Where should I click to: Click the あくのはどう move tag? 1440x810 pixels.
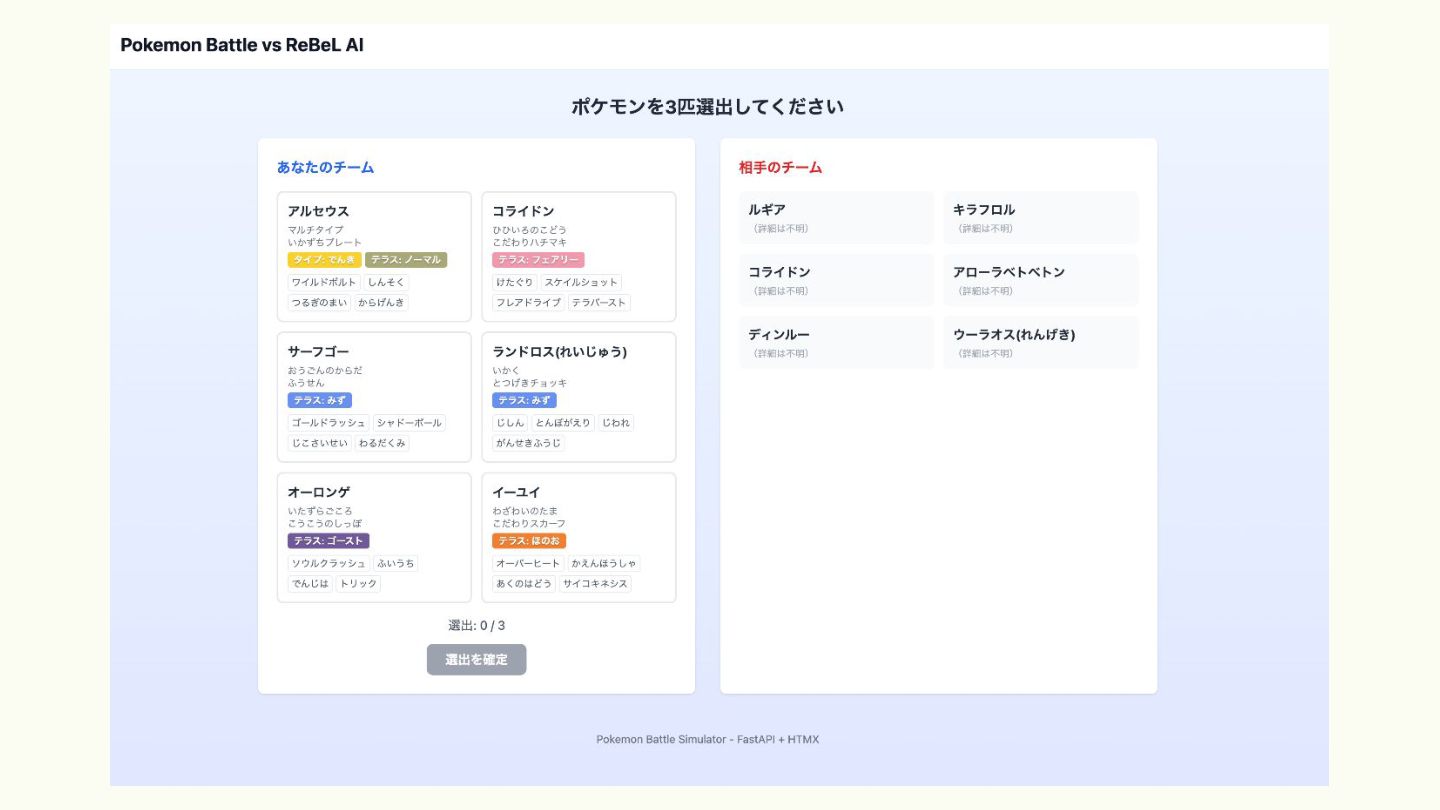[x=524, y=584]
